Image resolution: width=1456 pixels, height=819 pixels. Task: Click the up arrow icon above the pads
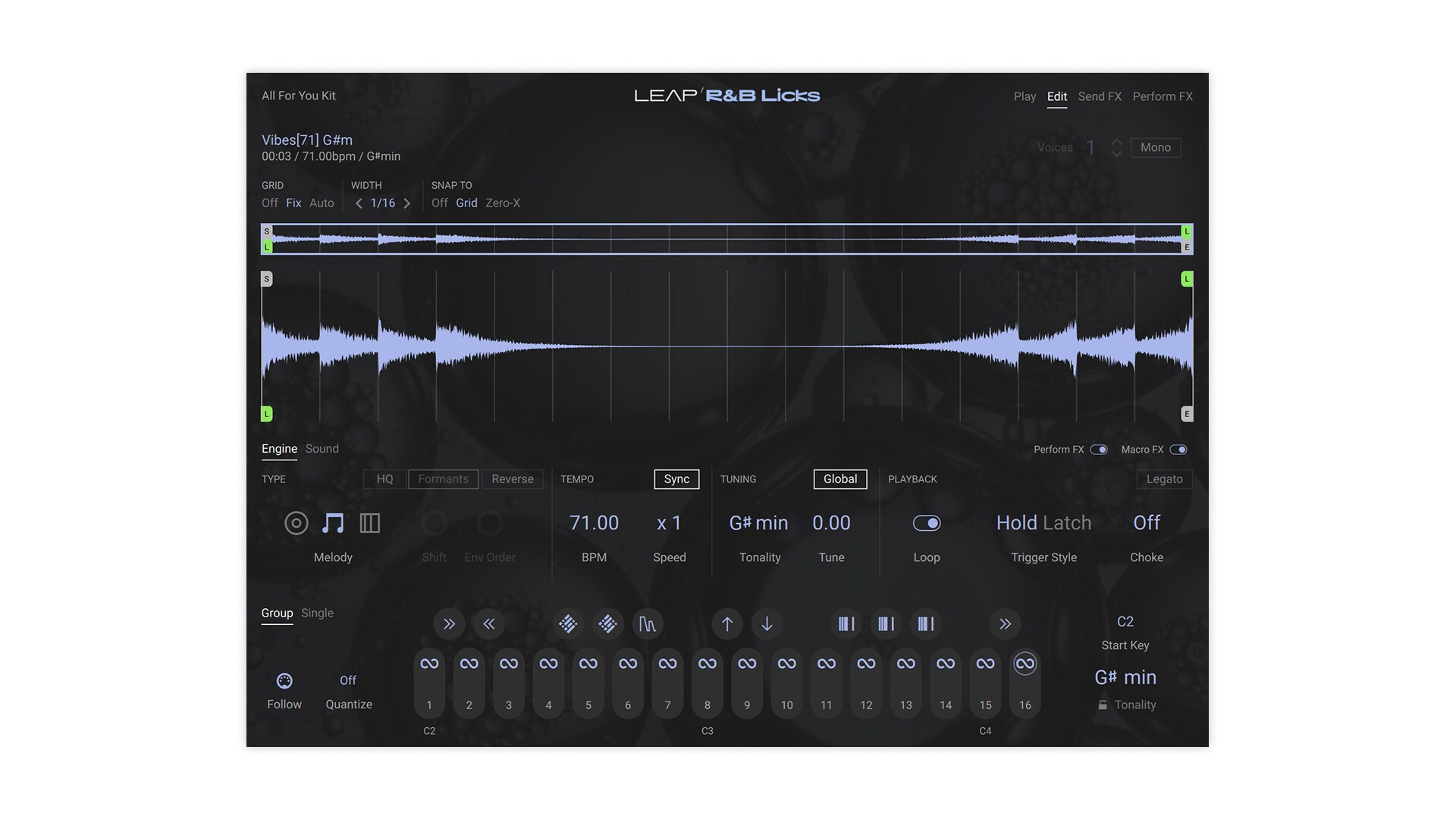(726, 624)
